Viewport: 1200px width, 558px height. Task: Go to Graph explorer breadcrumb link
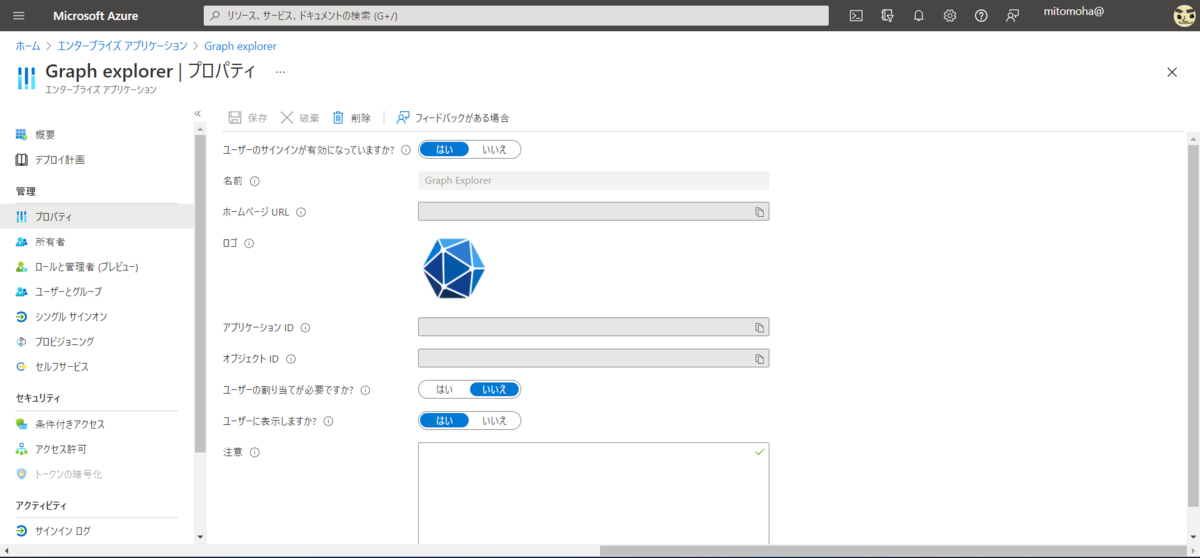[240, 46]
